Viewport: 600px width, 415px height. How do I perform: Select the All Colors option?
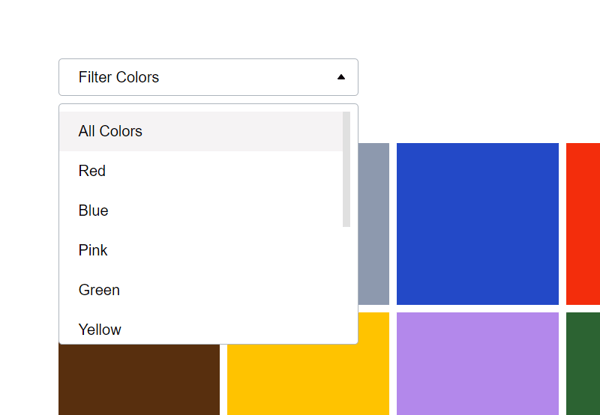pos(110,131)
